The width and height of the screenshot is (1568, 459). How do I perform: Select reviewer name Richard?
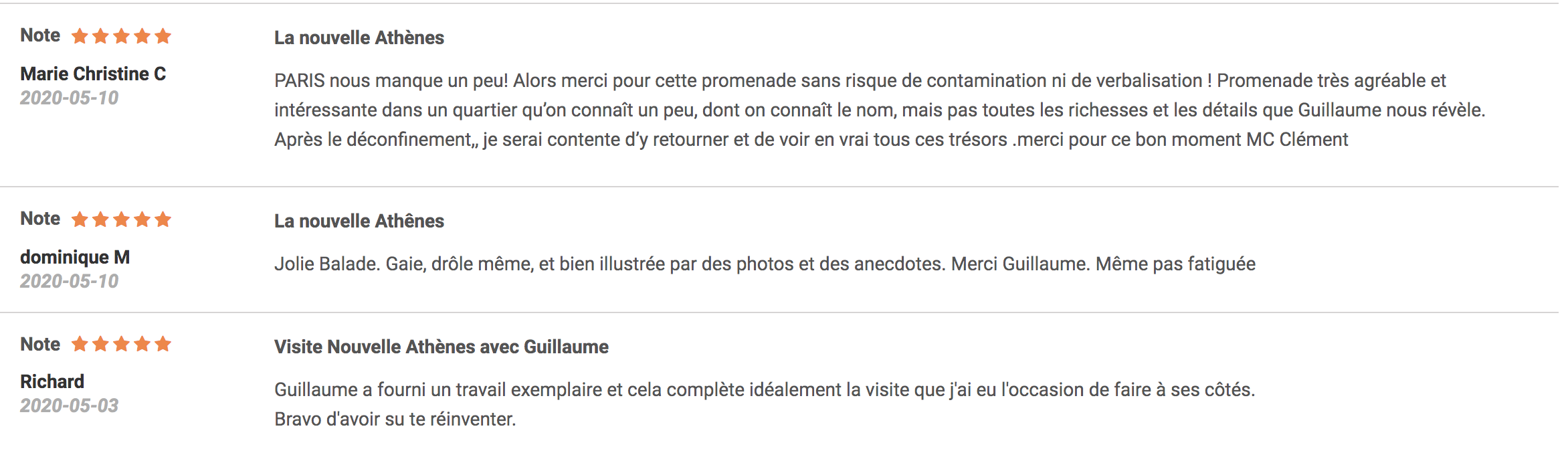click(52, 381)
